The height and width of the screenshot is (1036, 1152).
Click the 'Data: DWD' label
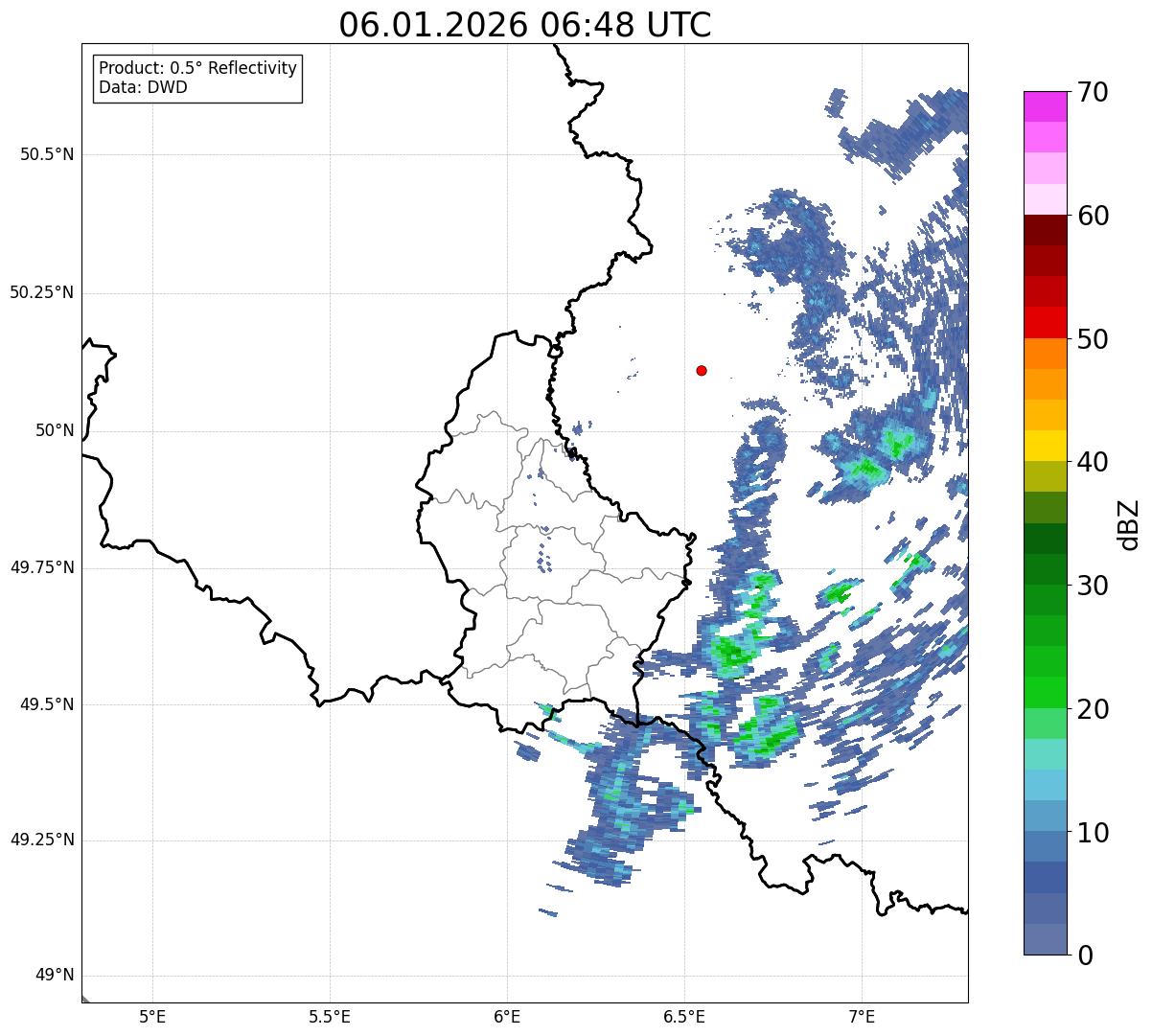point(144,87)
